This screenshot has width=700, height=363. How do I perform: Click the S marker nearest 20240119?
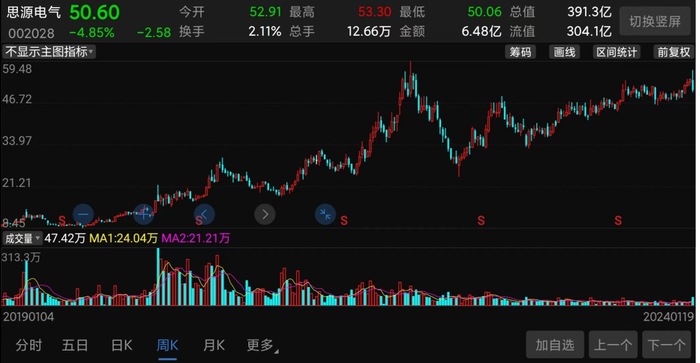click(x=618, y=221)
